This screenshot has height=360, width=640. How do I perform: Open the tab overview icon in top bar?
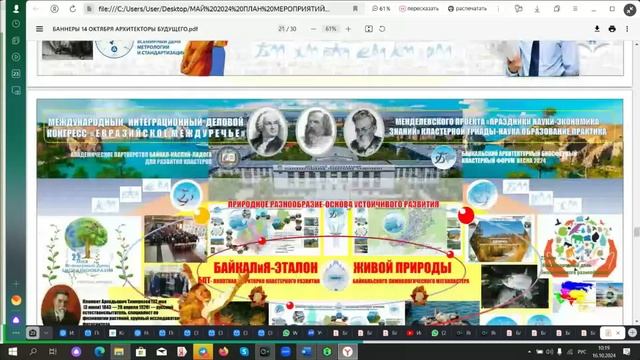(557, 9)
